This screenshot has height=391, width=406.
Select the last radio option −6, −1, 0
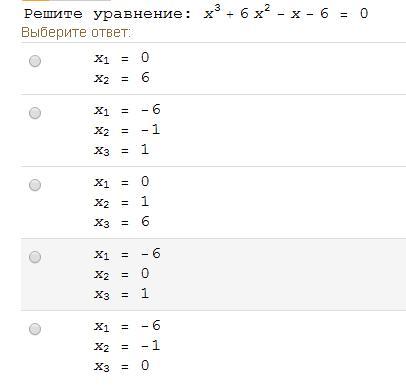click(35, 329)
